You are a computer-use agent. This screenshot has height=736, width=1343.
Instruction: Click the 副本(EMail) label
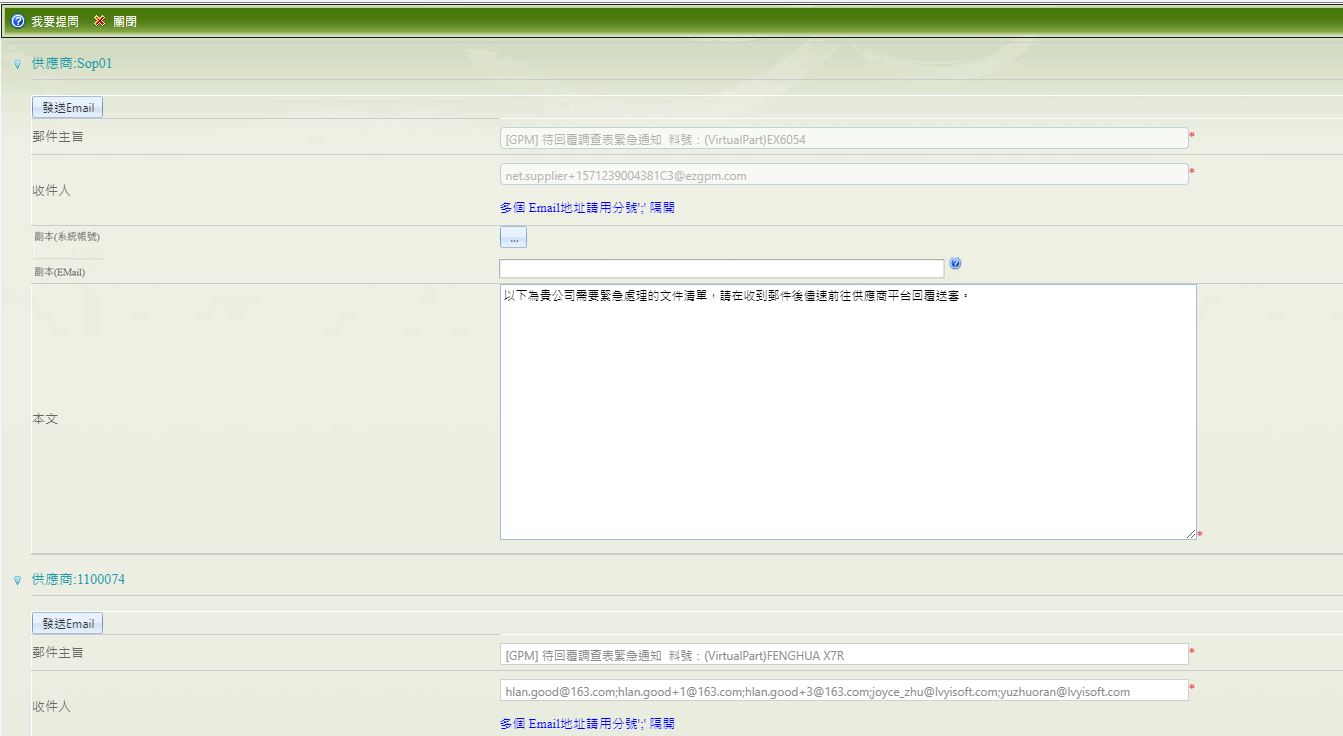pyautogui.click(x=59, y=271)
